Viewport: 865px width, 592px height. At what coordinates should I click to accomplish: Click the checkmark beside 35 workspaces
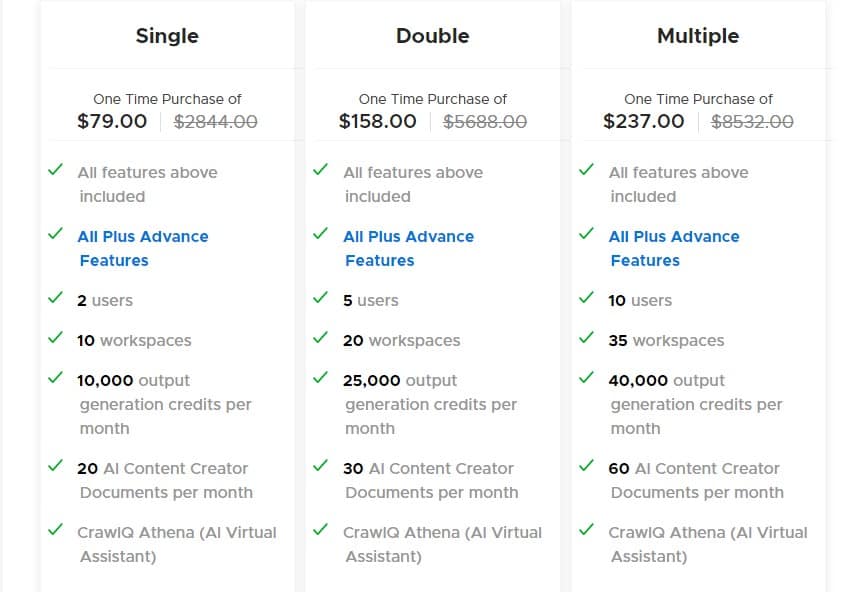point(586,338)
